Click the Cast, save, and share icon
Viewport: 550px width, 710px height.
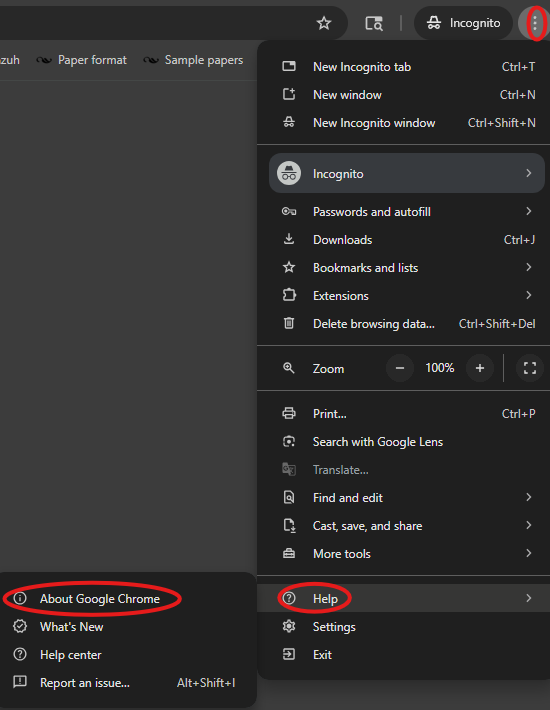[289, 525]
